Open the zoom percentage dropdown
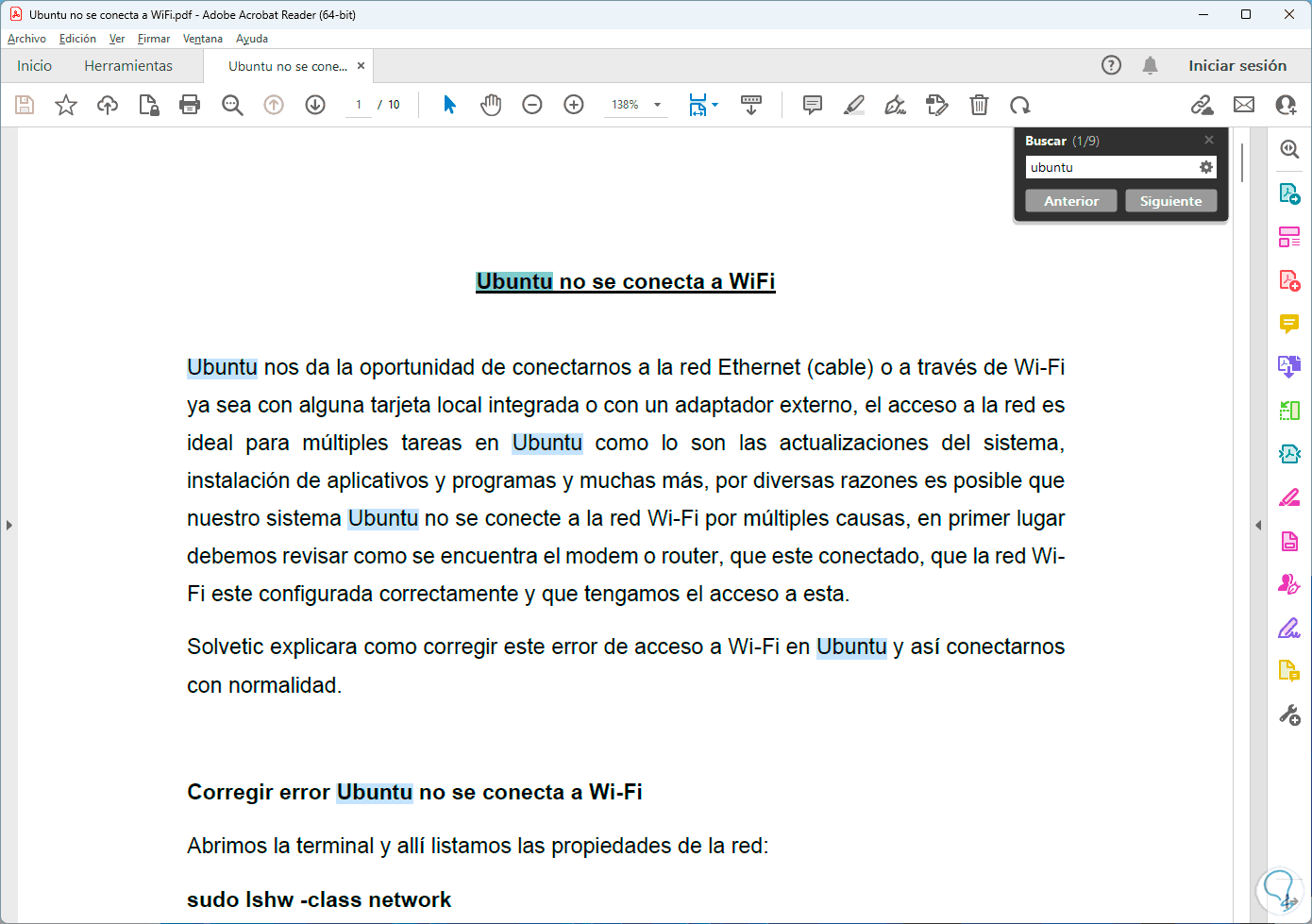 658,105
